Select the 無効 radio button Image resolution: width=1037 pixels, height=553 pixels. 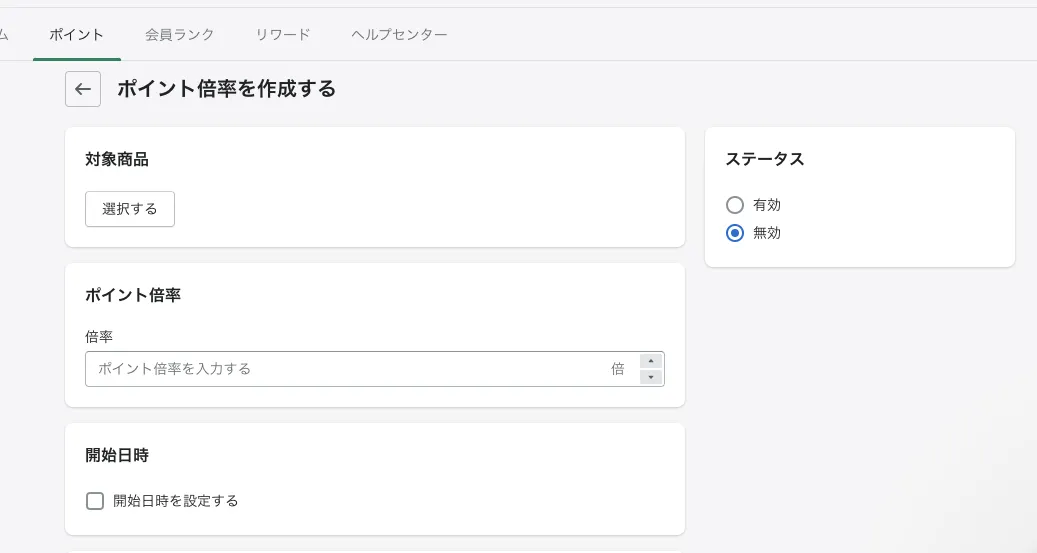coord(735,233)
